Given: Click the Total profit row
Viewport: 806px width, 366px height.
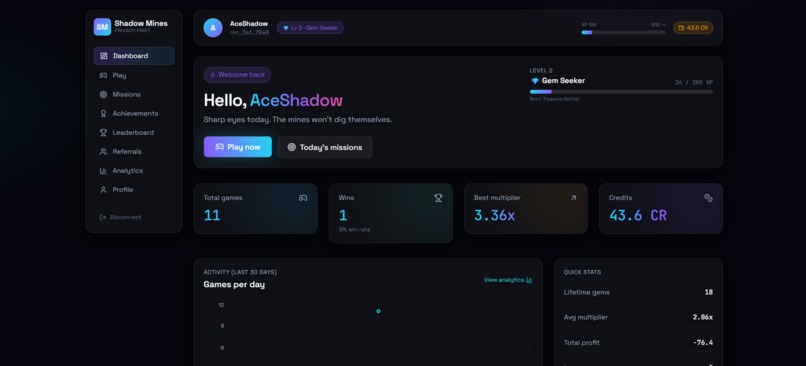Looking at the screenshot, I should (638, 343).
